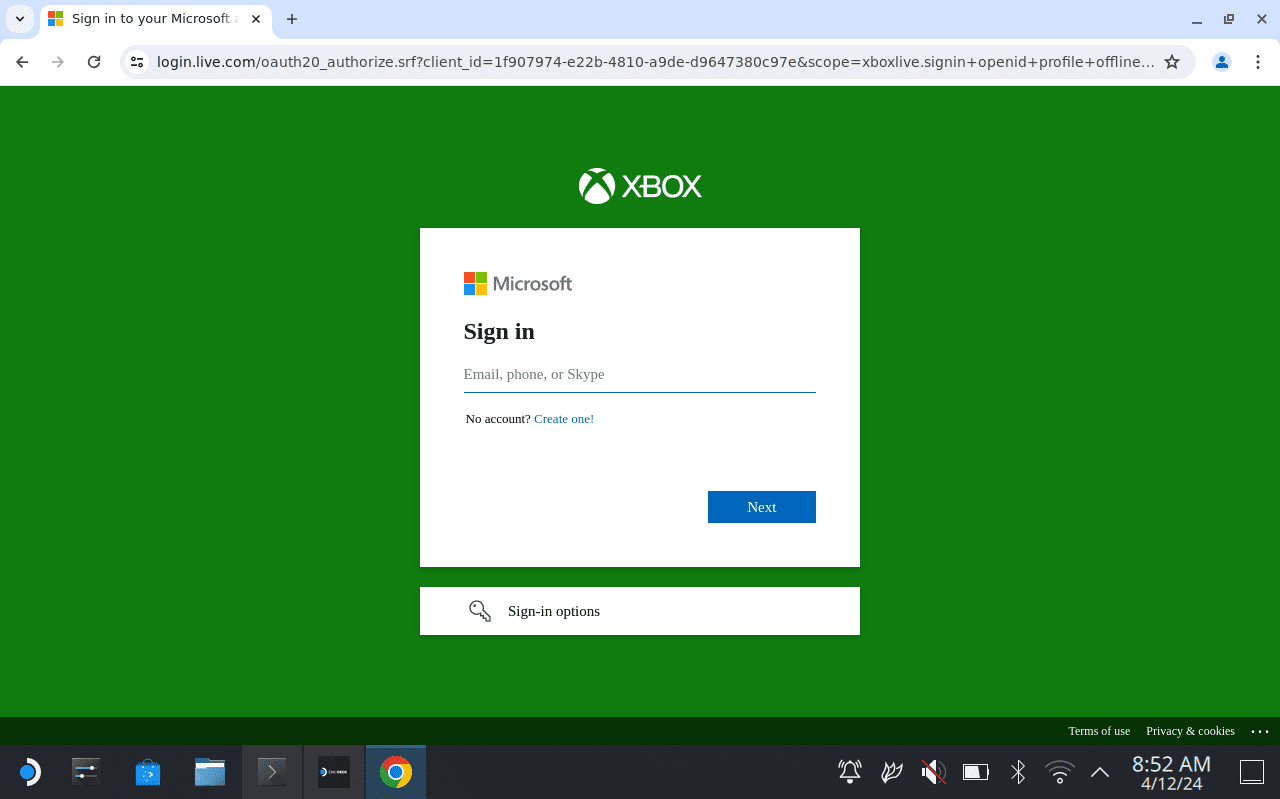Image resolution: width=1280 pixels, height=799 pixels.
Task: Reload the page with refresh icon
Action: point(94,62)
